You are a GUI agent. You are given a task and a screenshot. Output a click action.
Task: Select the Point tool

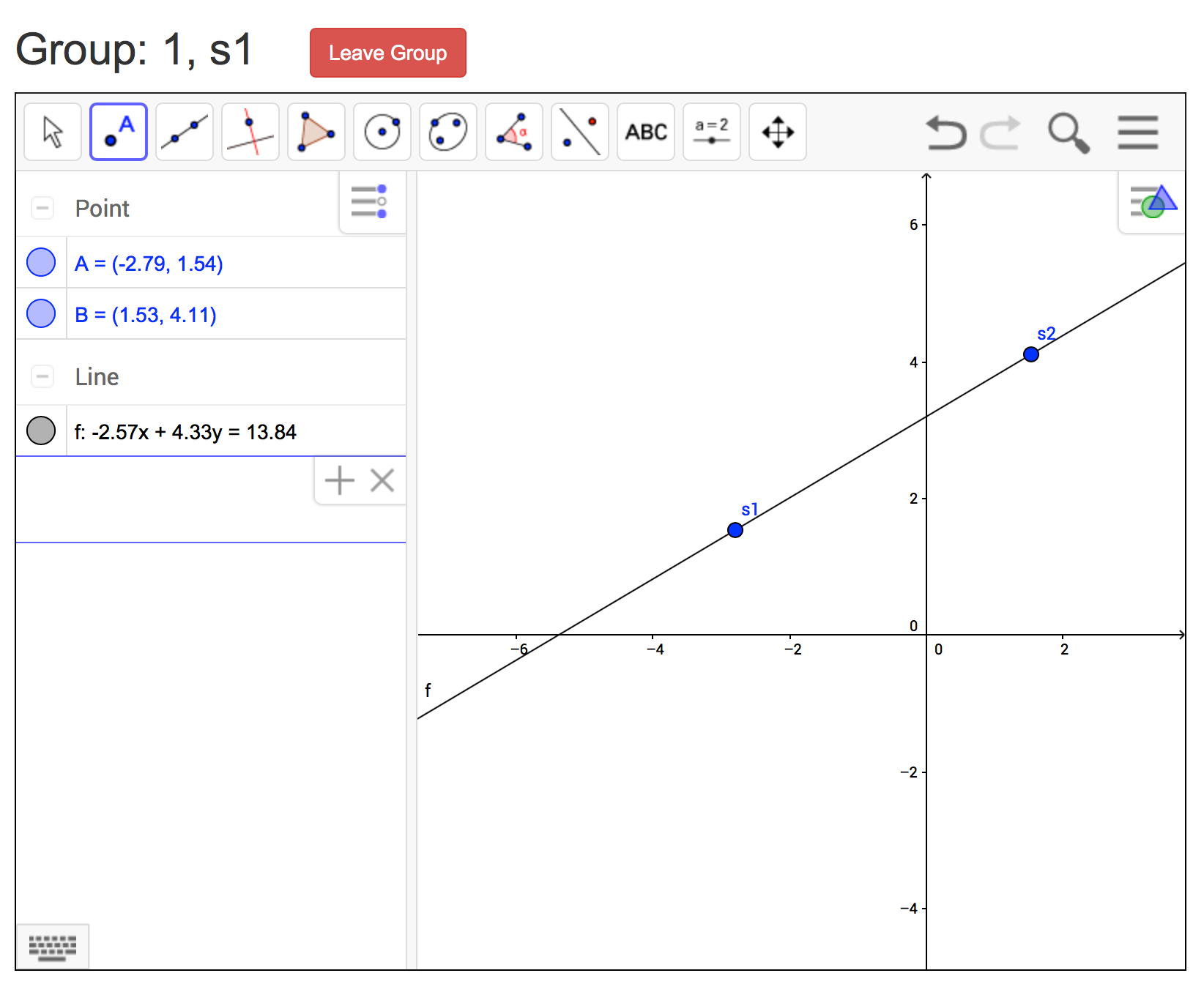pyautogui.click(x=118, y=132)
